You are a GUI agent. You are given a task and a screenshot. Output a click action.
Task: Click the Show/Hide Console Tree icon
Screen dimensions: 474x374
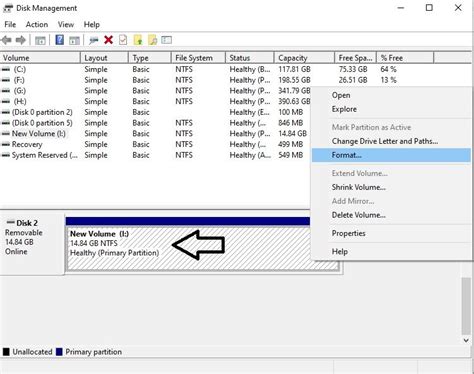coord(40,40)
